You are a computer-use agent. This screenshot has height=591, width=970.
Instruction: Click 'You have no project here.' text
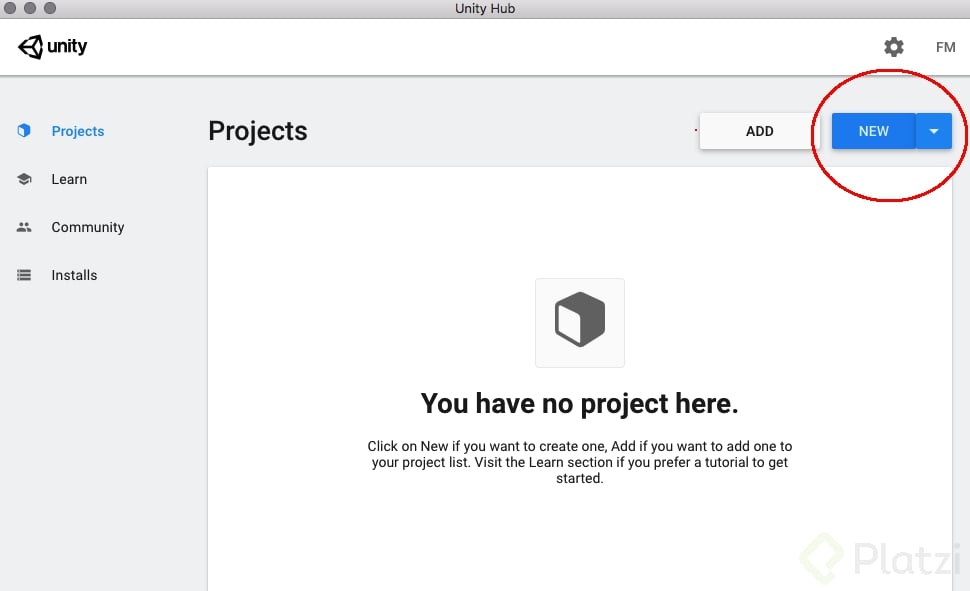click(x=580, y=403)
